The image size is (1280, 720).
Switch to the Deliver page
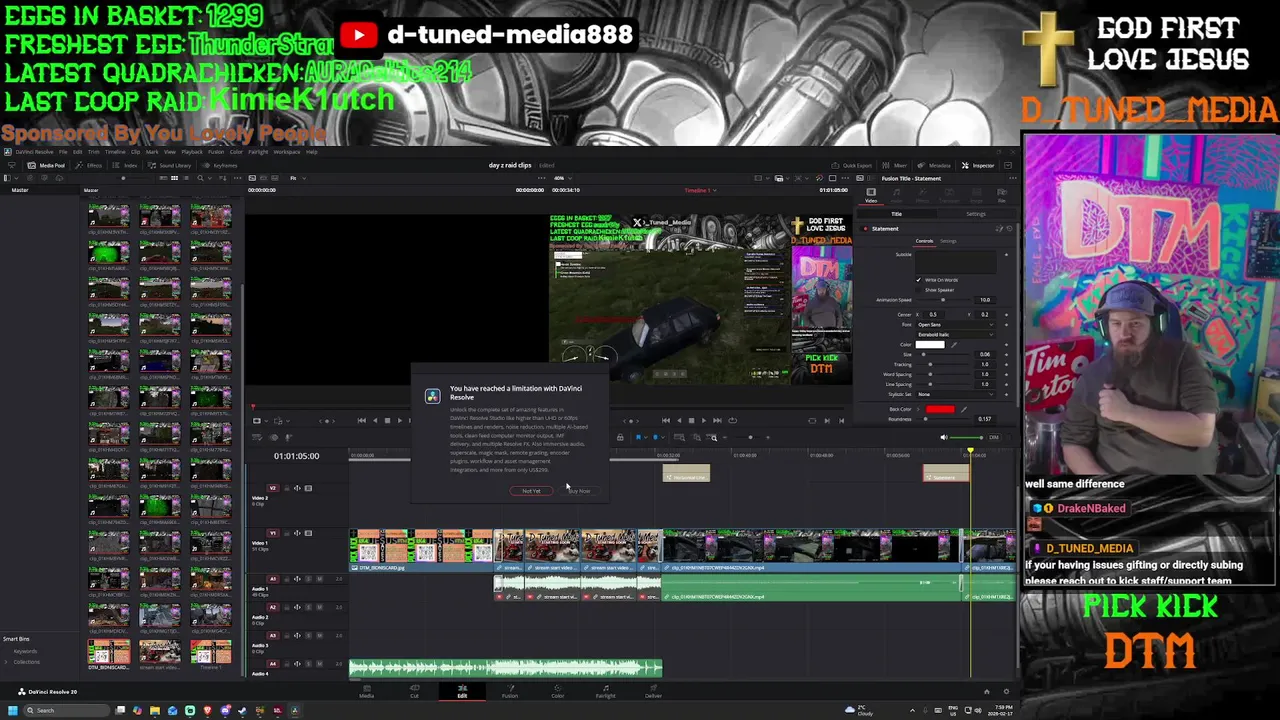click(653, 690)
